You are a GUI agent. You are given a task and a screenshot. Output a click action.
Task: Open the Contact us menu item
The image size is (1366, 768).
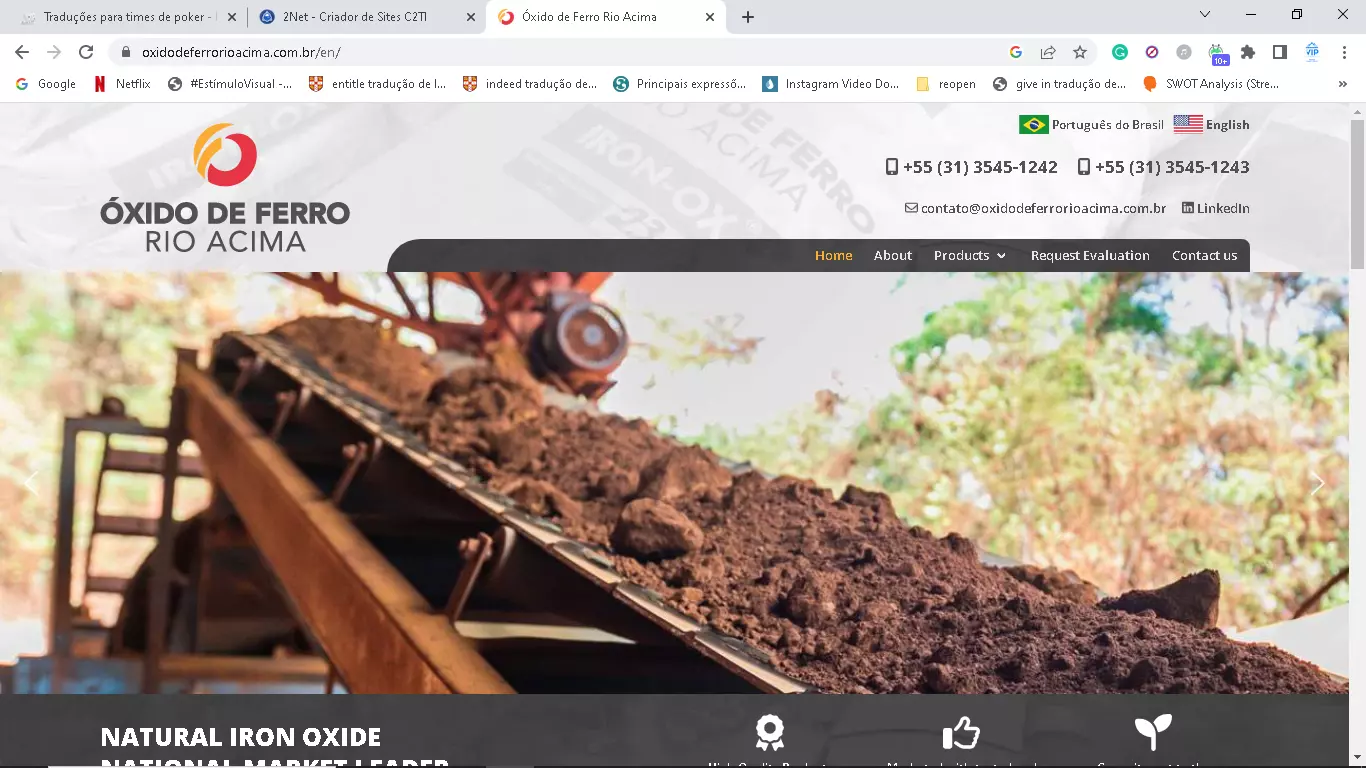click(1204, 255)
